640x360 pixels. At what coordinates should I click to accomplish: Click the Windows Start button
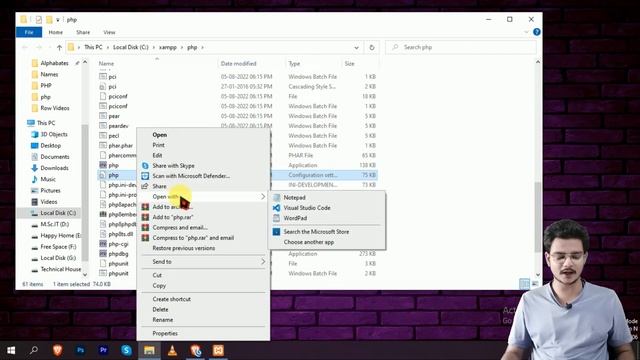[x=11, y=350]
